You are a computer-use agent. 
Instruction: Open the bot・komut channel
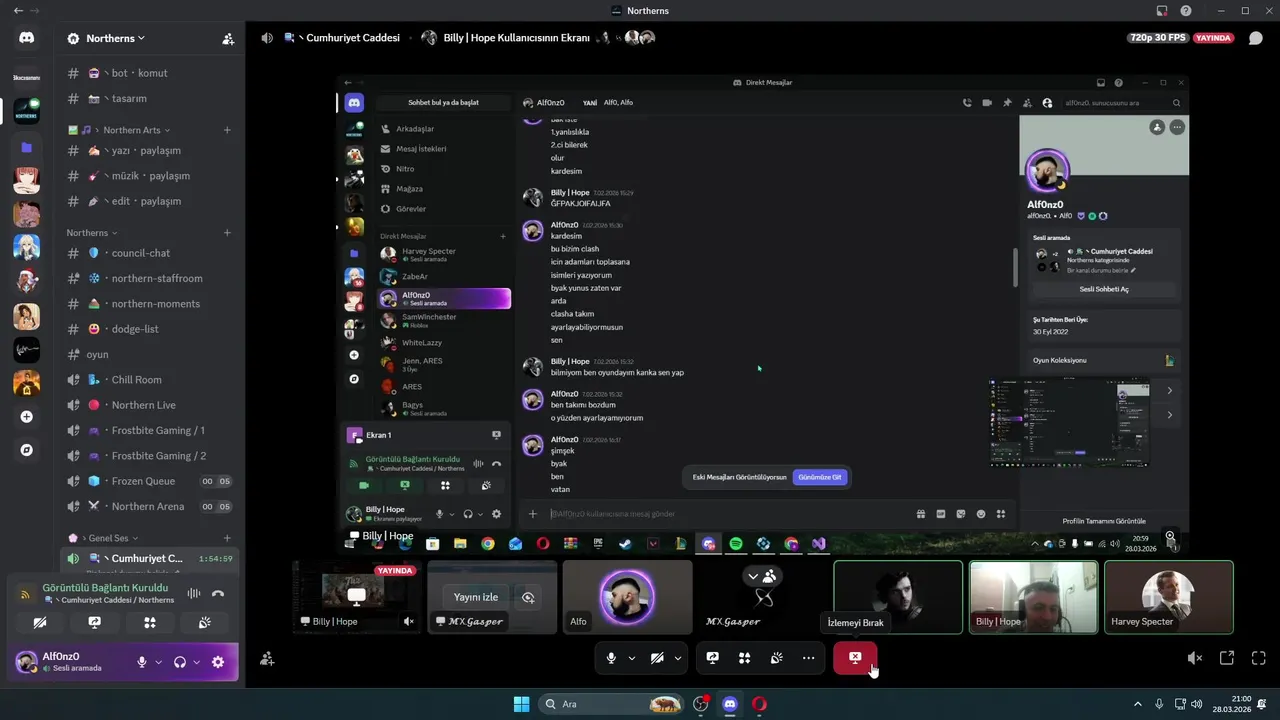(150, 73)
